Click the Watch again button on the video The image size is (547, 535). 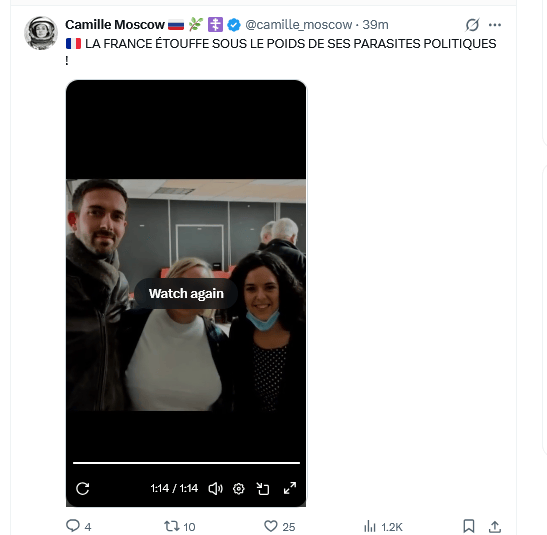click(186, 293)
